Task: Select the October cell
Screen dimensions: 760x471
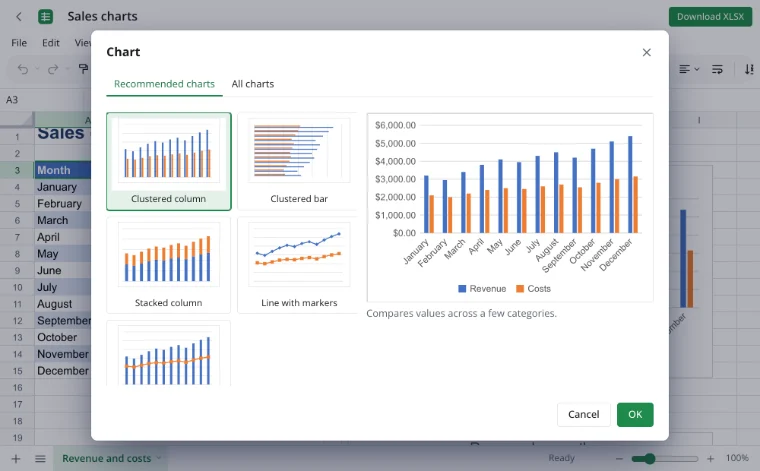Action: click(63, 337)
